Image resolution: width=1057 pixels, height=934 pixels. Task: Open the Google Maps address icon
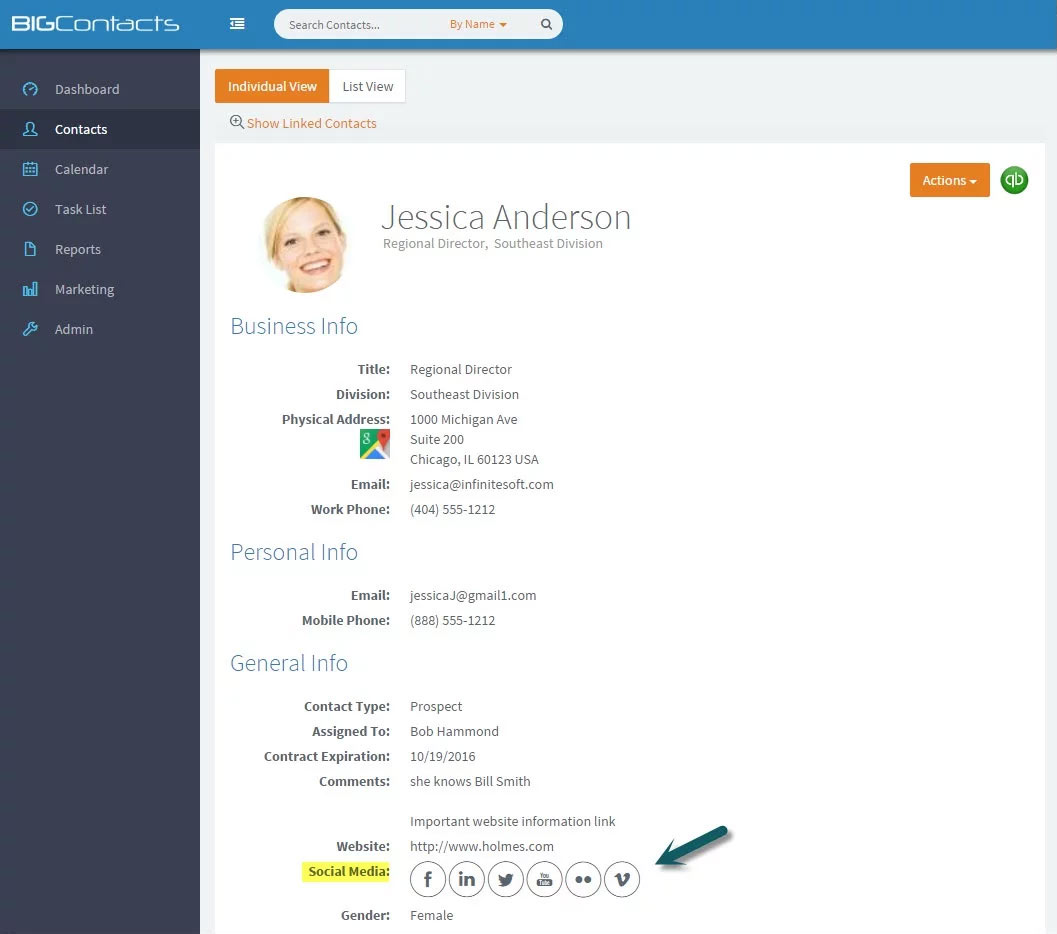pyautogui.click(x=375, y=444)
